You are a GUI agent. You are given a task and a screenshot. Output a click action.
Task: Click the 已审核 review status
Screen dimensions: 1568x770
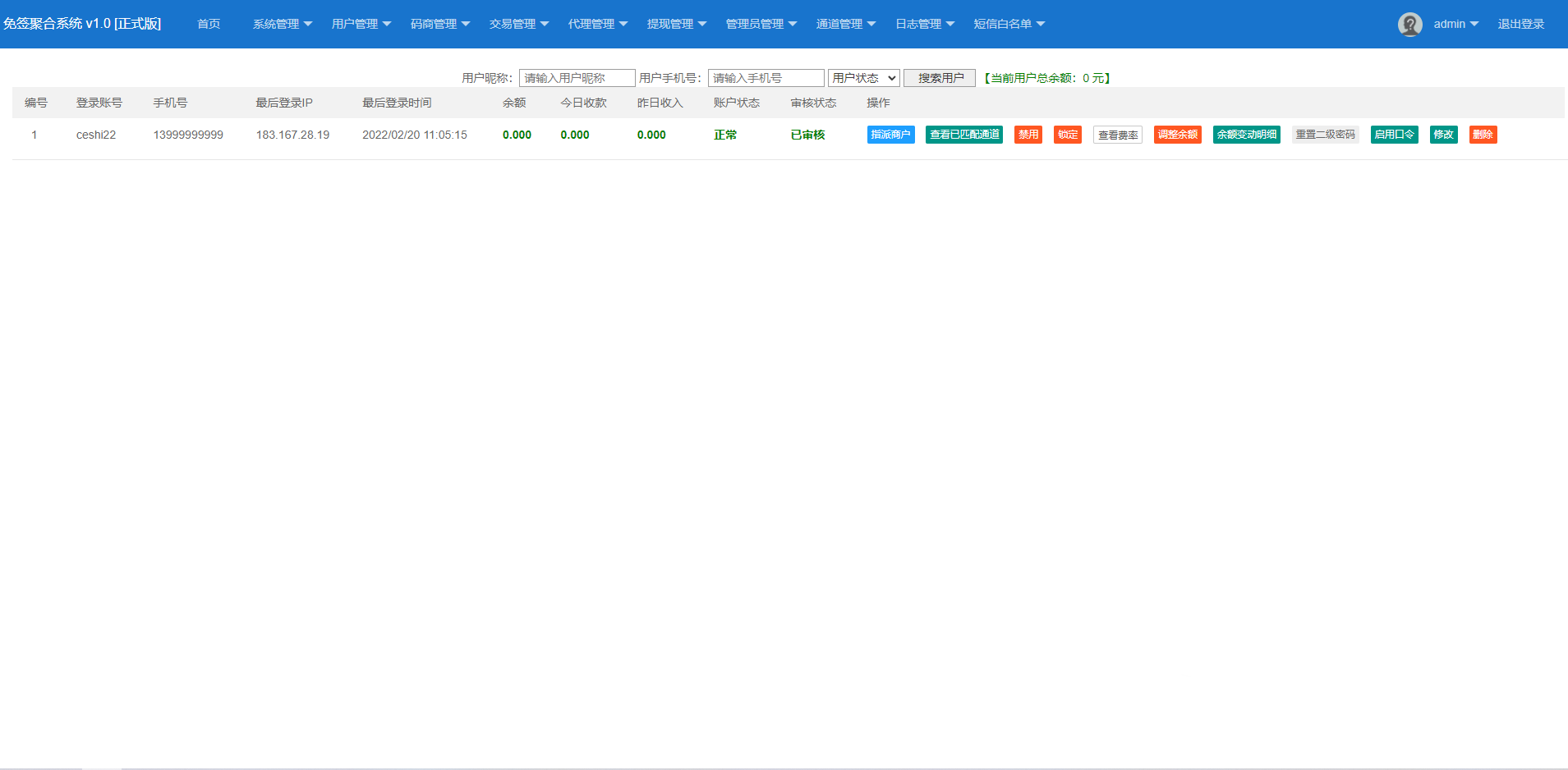click(808, 135)
